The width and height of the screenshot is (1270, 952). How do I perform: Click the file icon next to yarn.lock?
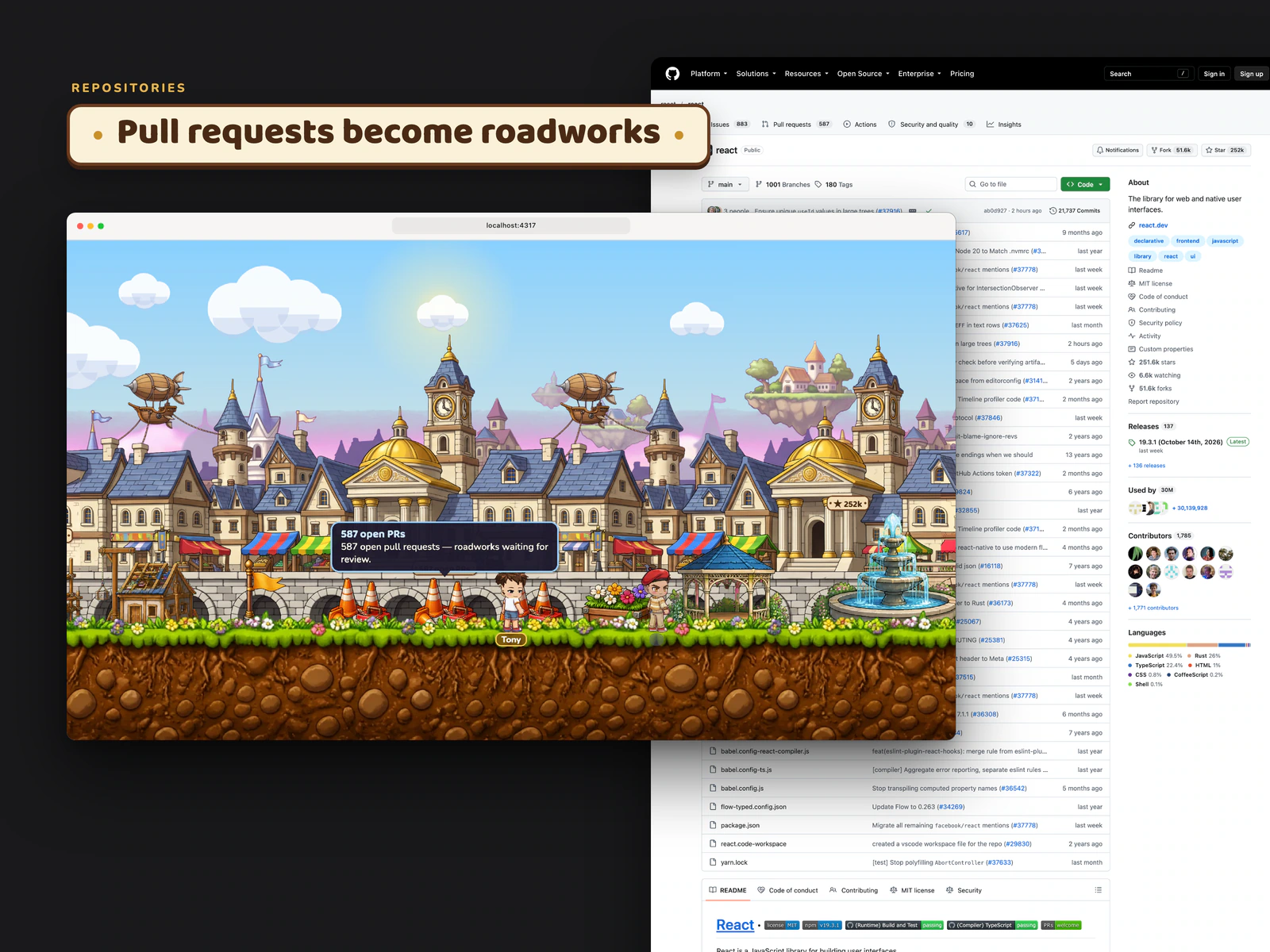(713, 862)
